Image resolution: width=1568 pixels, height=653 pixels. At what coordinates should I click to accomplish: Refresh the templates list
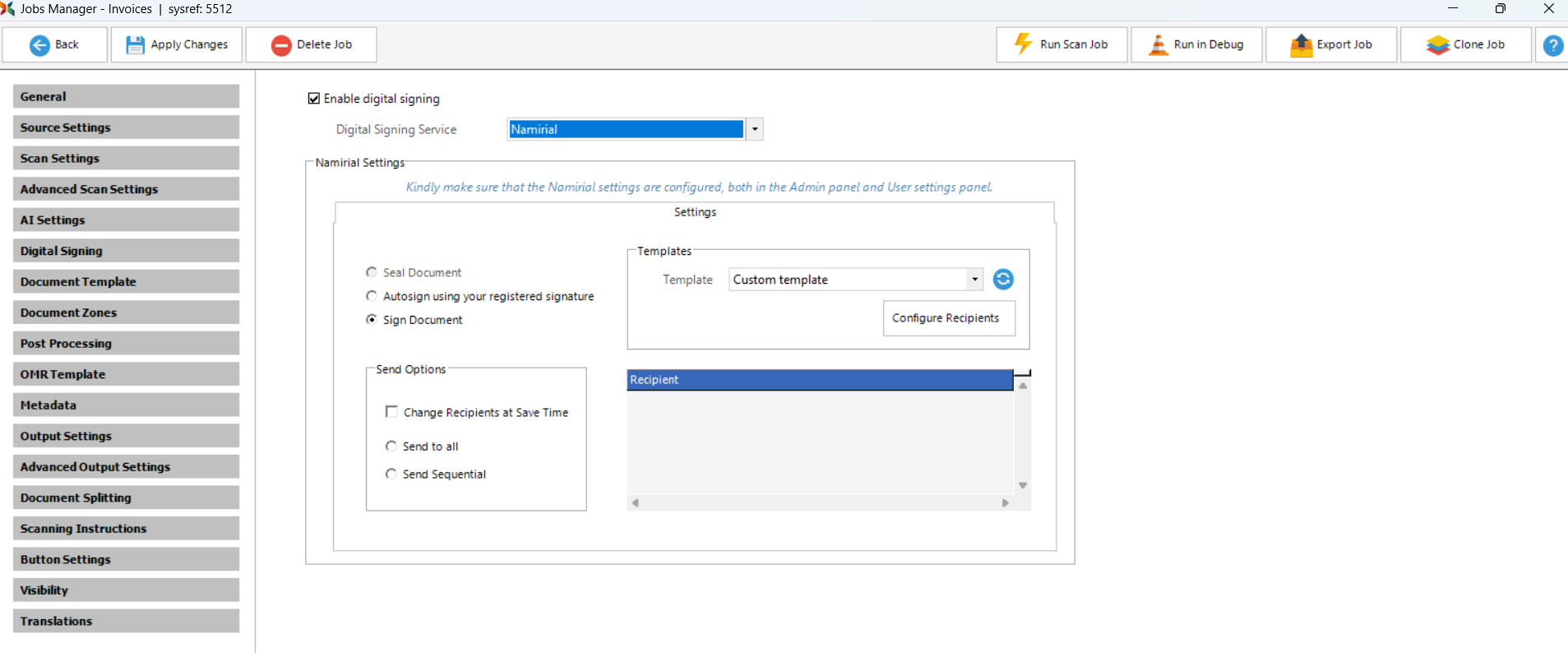[x=1003, y=280]
